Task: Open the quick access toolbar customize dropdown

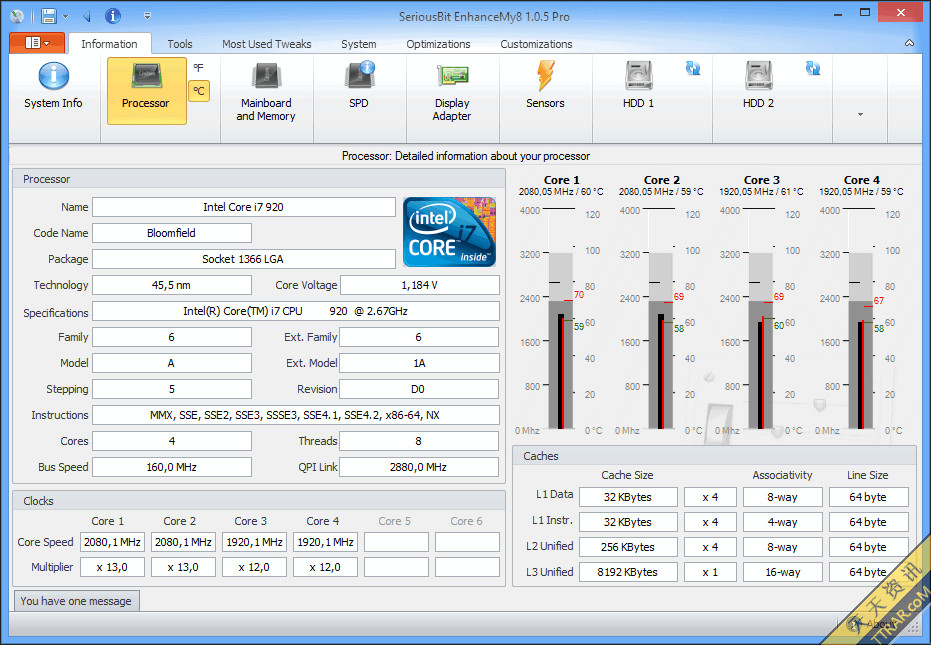Action: coord(148,16)
